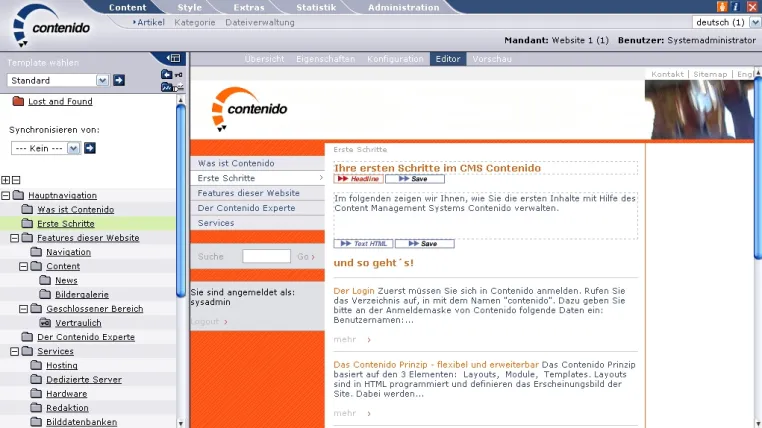762x428 pixels.
Task: Open the Kontakt link
Action: (x=667, y=74)
